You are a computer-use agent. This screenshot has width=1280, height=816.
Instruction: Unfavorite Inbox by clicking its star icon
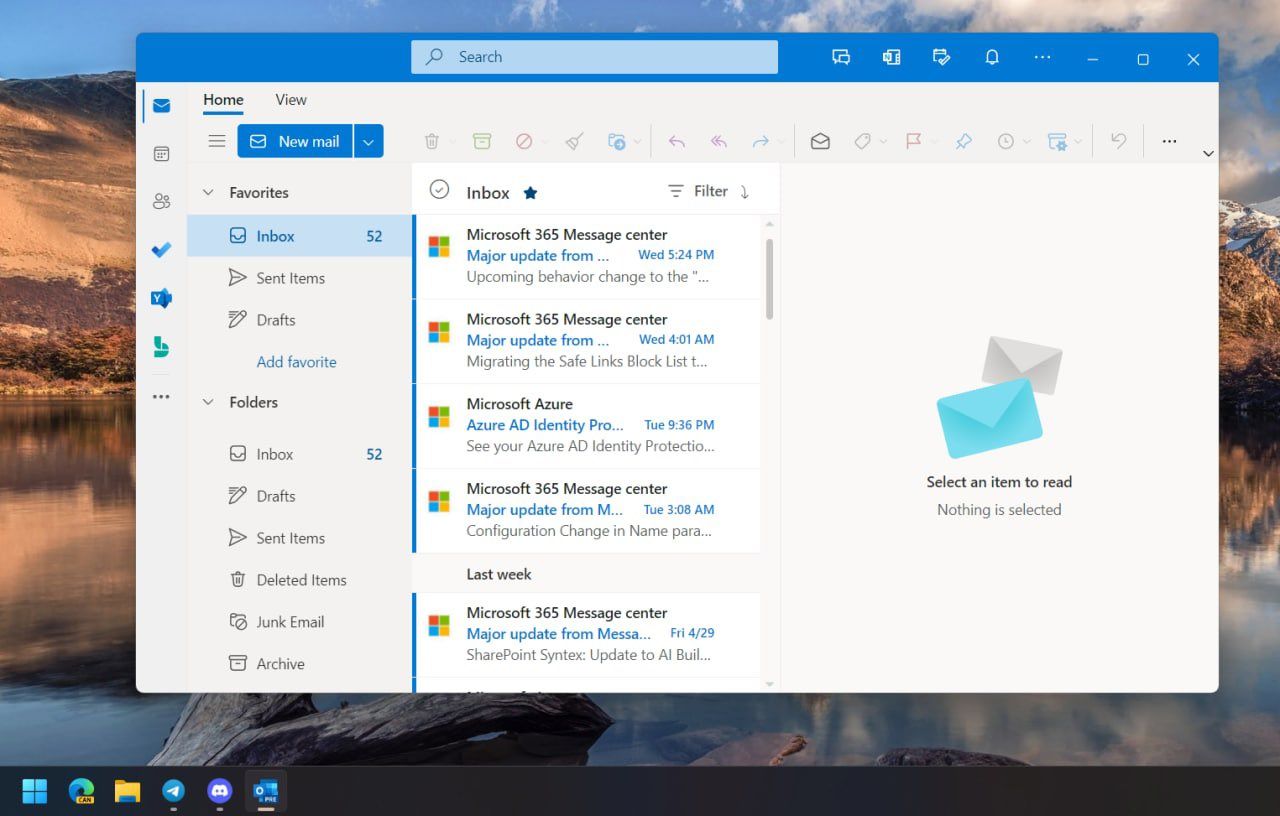530,192
